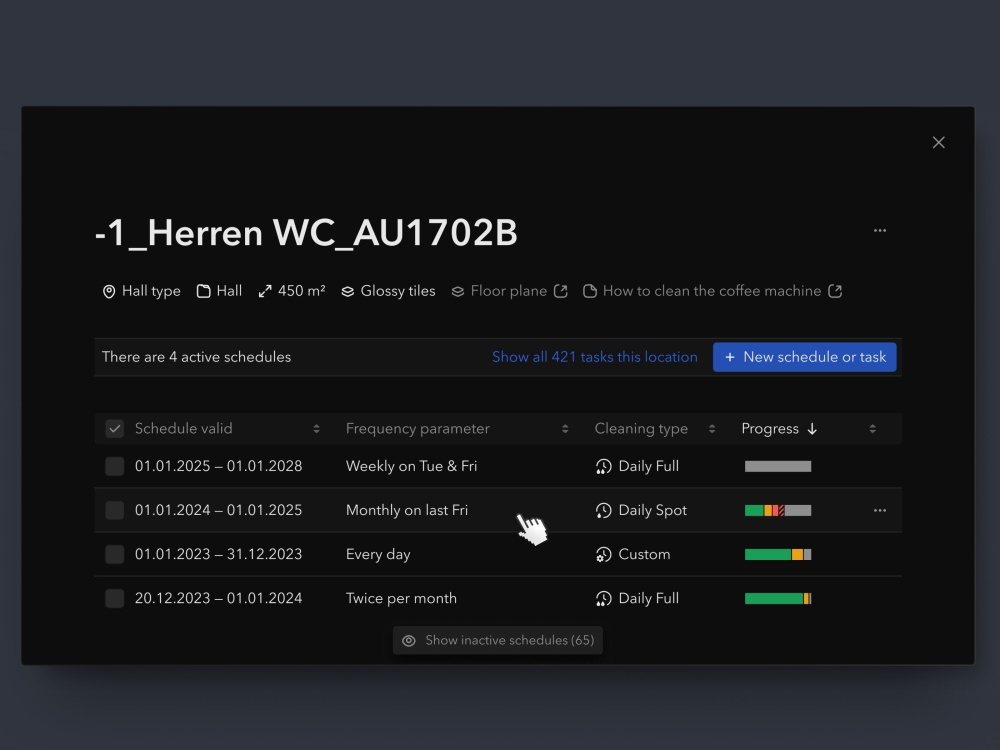Viewport: 1000px width, 750px height.
Task: Check the 20.12.2023 – 01.01.2024 schedule row
Action: [115, 598]
